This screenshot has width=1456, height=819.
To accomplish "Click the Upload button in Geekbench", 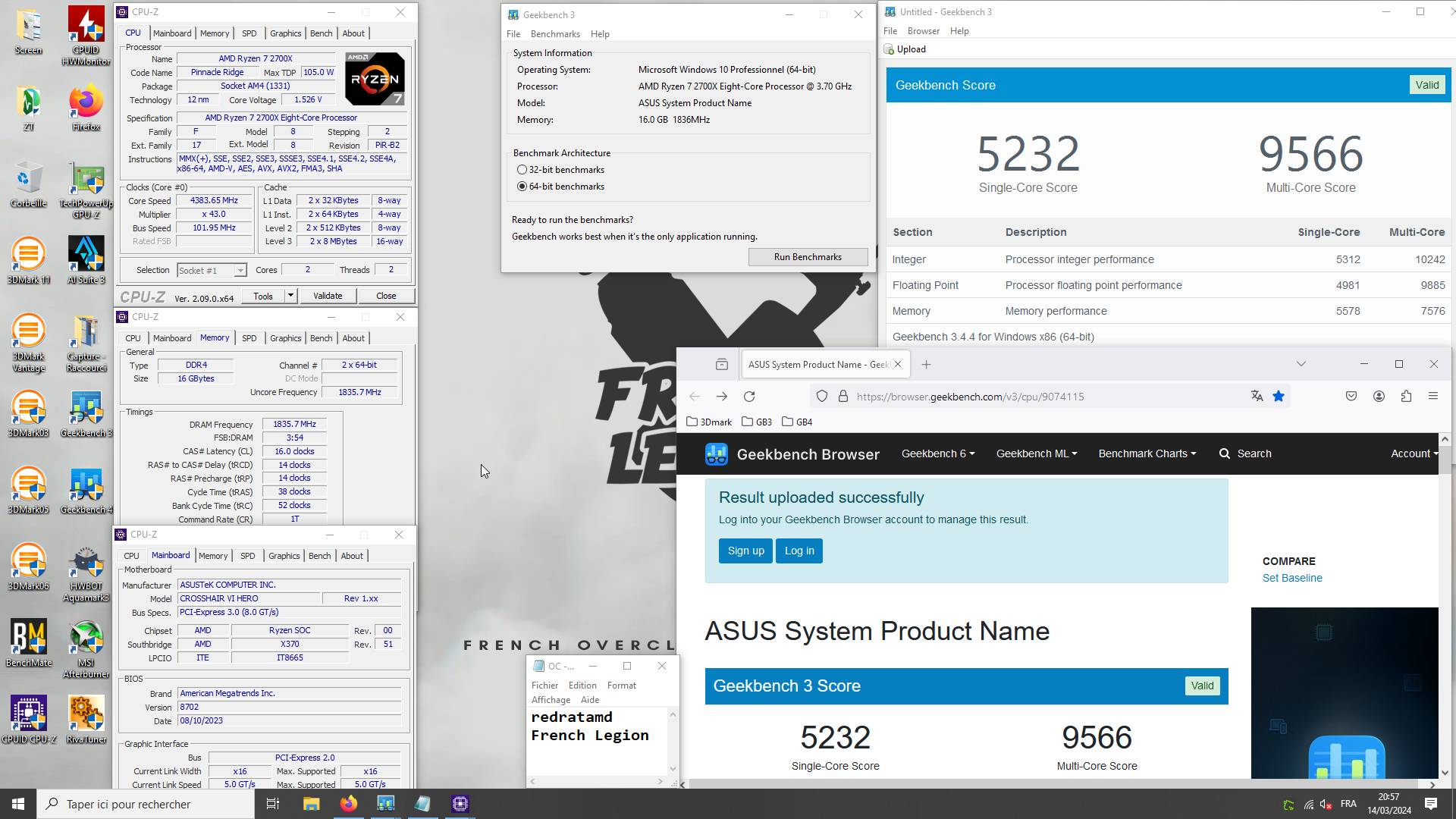I will coord(905,49).
